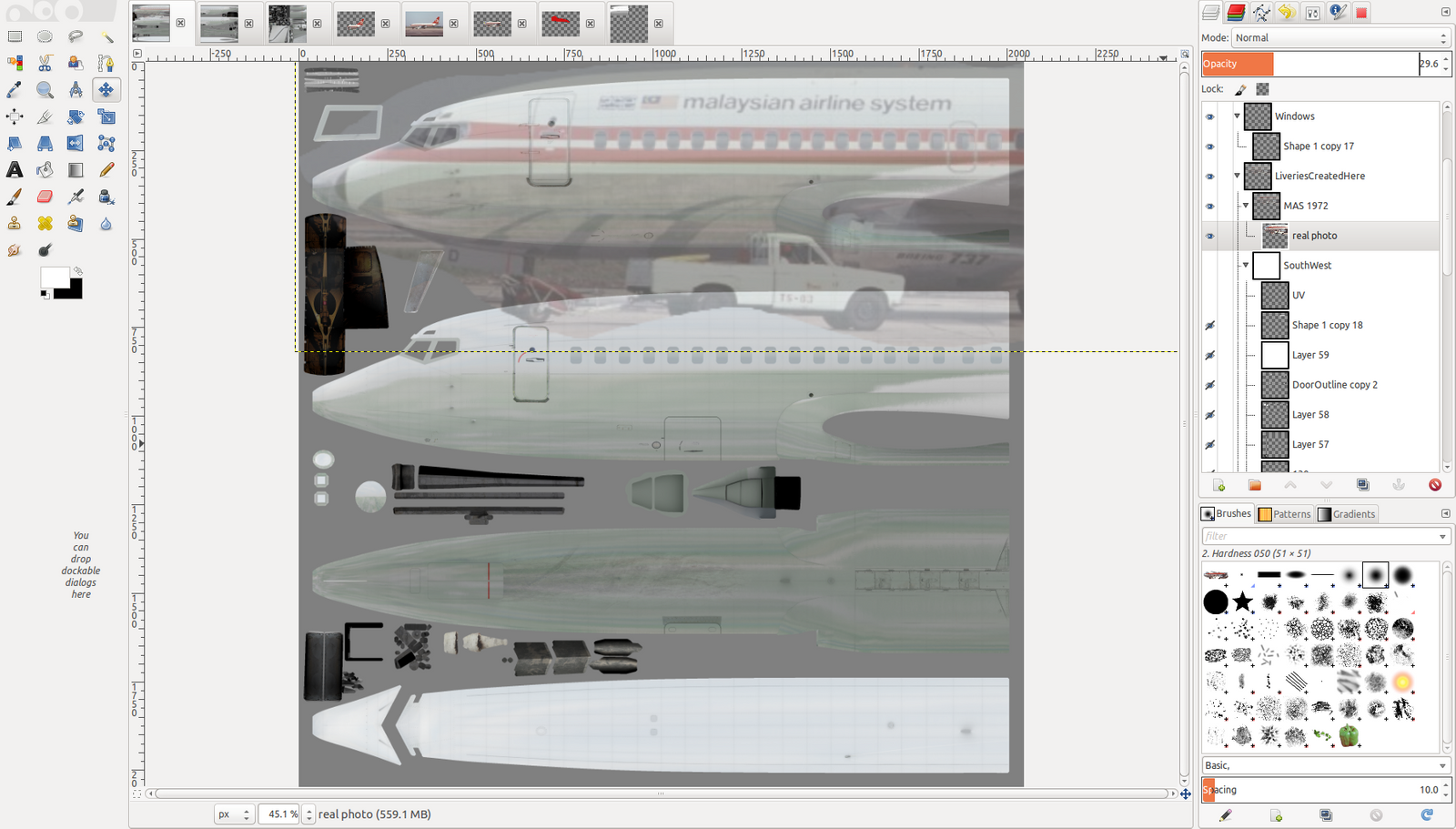Screen dimensions: 1456x829
Task: Select the Free Select lasso tool
Action: [76, 36]
